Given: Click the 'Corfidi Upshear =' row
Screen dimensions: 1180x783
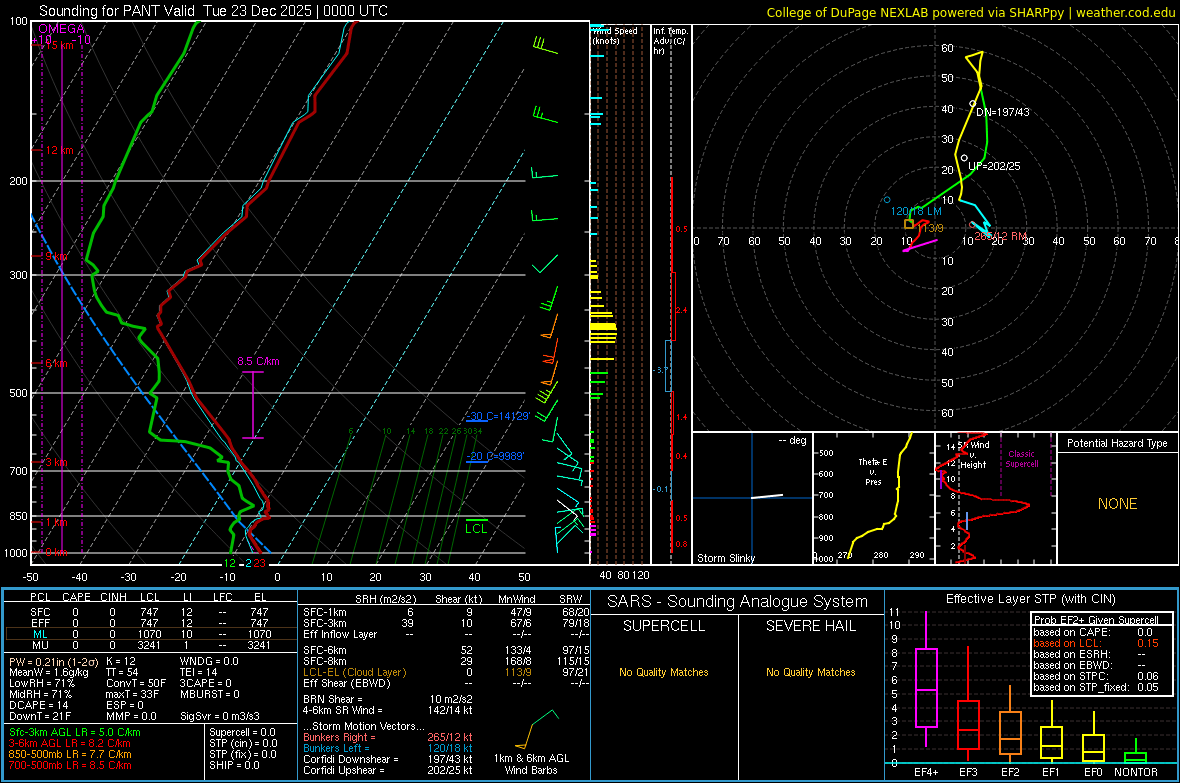Looking at the screenshot, I should (x=388, y=770).
